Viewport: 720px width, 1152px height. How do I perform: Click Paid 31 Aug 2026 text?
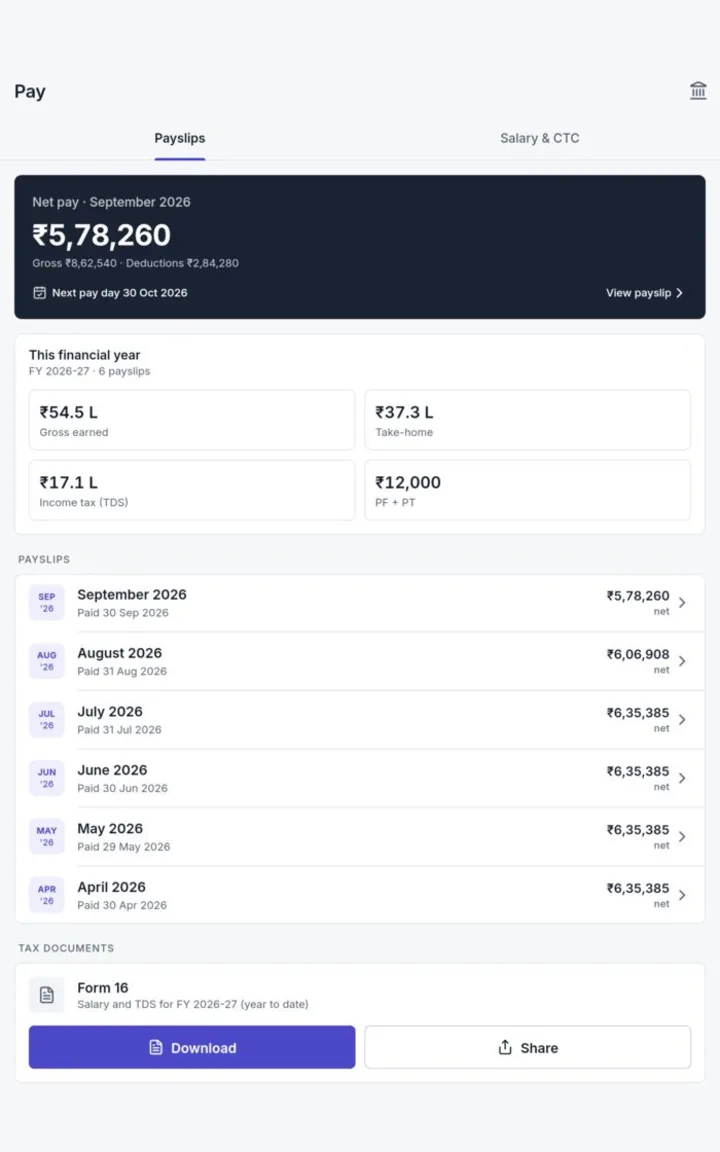pos(122,671)
